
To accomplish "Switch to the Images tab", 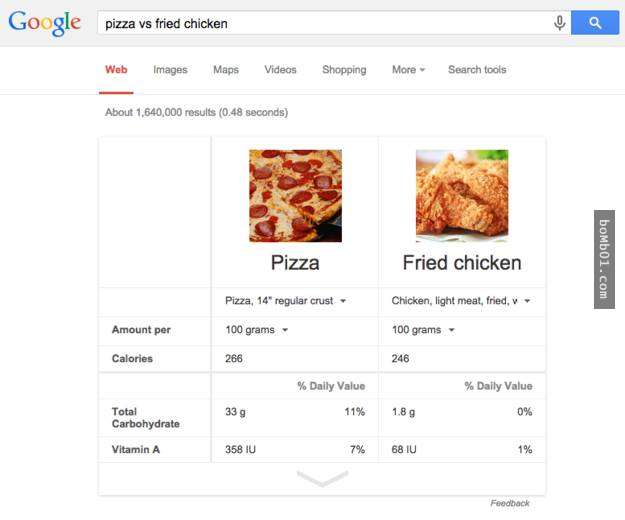I will [x=170, y=70].
